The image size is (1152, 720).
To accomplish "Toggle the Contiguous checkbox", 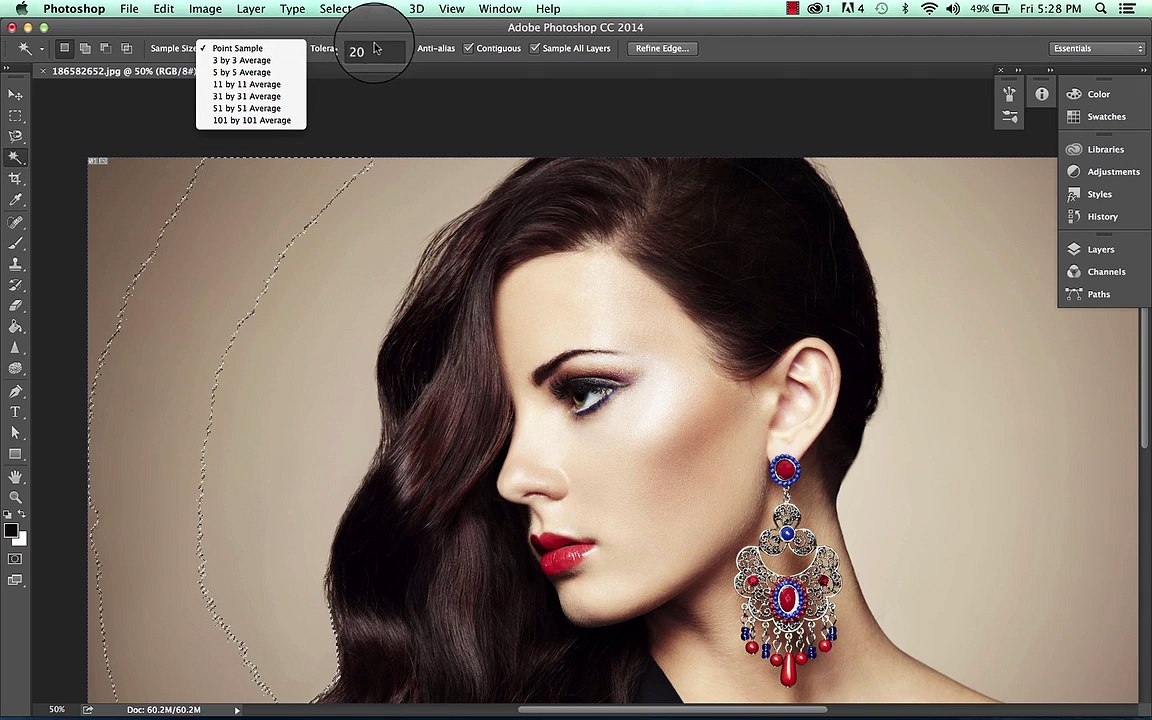I will point(468,48).
